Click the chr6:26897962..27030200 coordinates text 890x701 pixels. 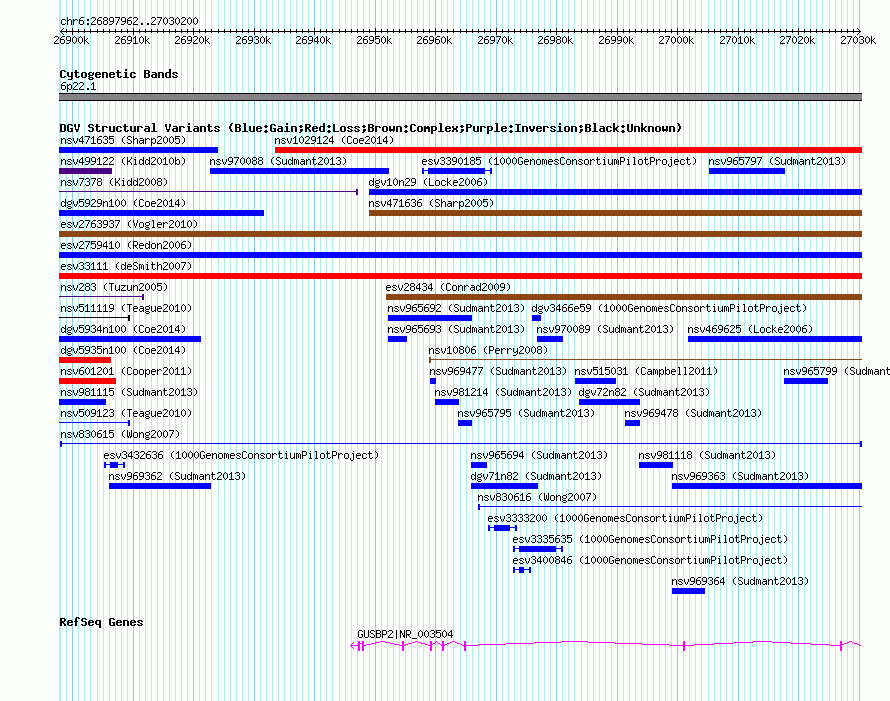tap(129, 21)
